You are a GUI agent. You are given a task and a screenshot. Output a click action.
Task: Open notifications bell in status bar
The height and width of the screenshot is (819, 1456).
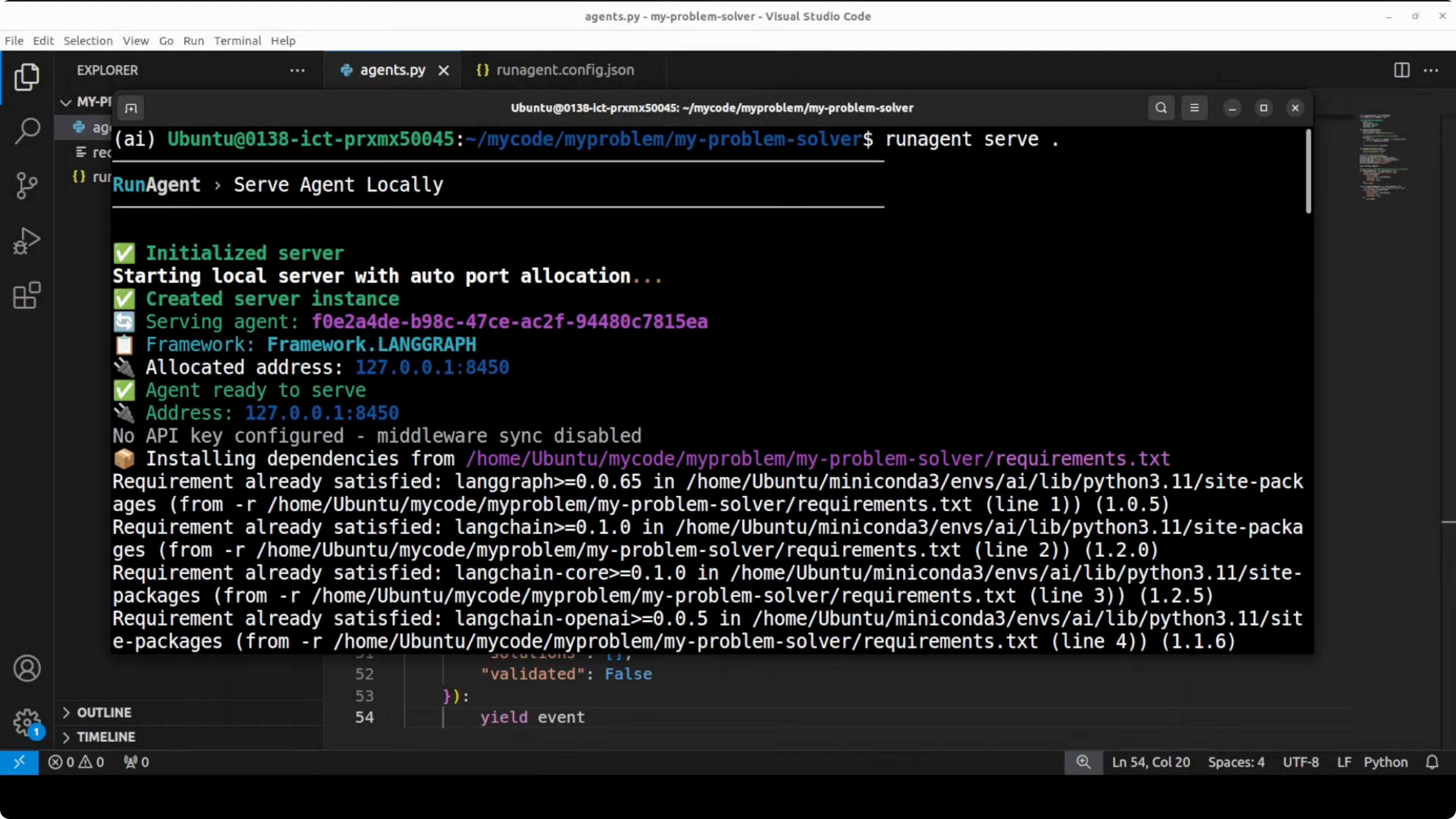click(x=1432, y=762)
